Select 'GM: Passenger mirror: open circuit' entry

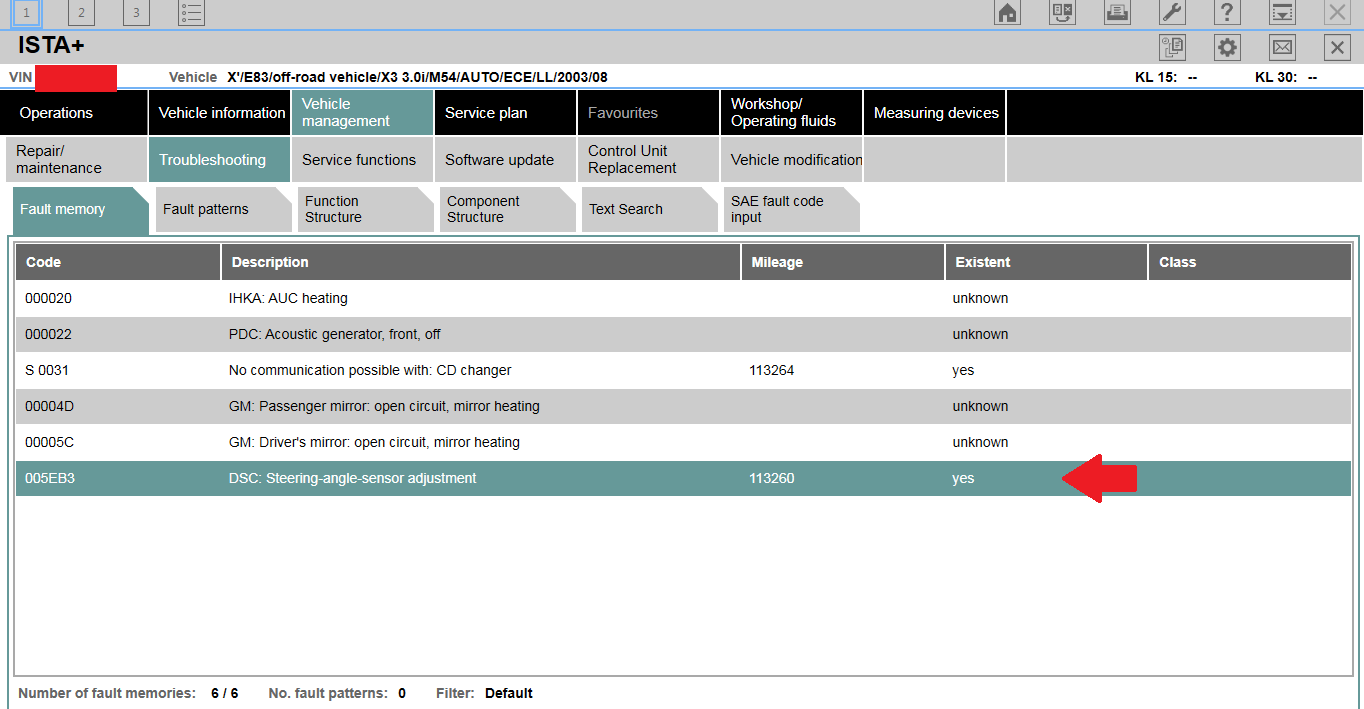(384, 407)
